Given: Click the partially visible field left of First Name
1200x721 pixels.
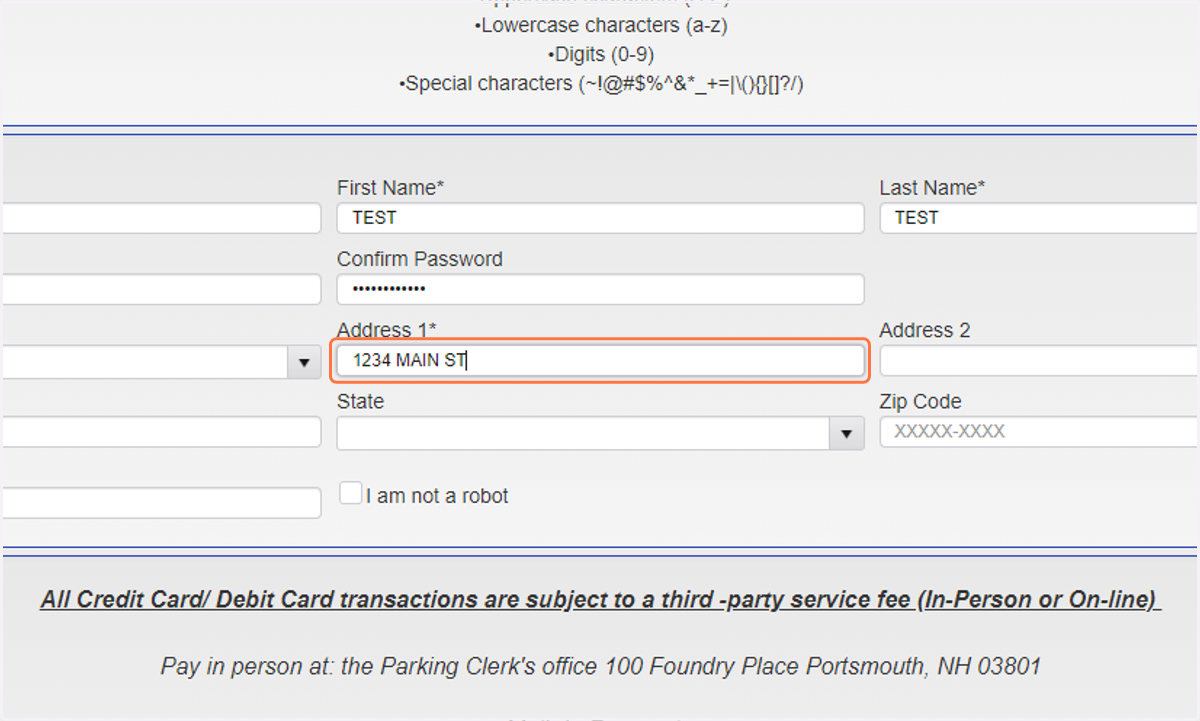Looking at the screenshot, I should tap(161, 218).
